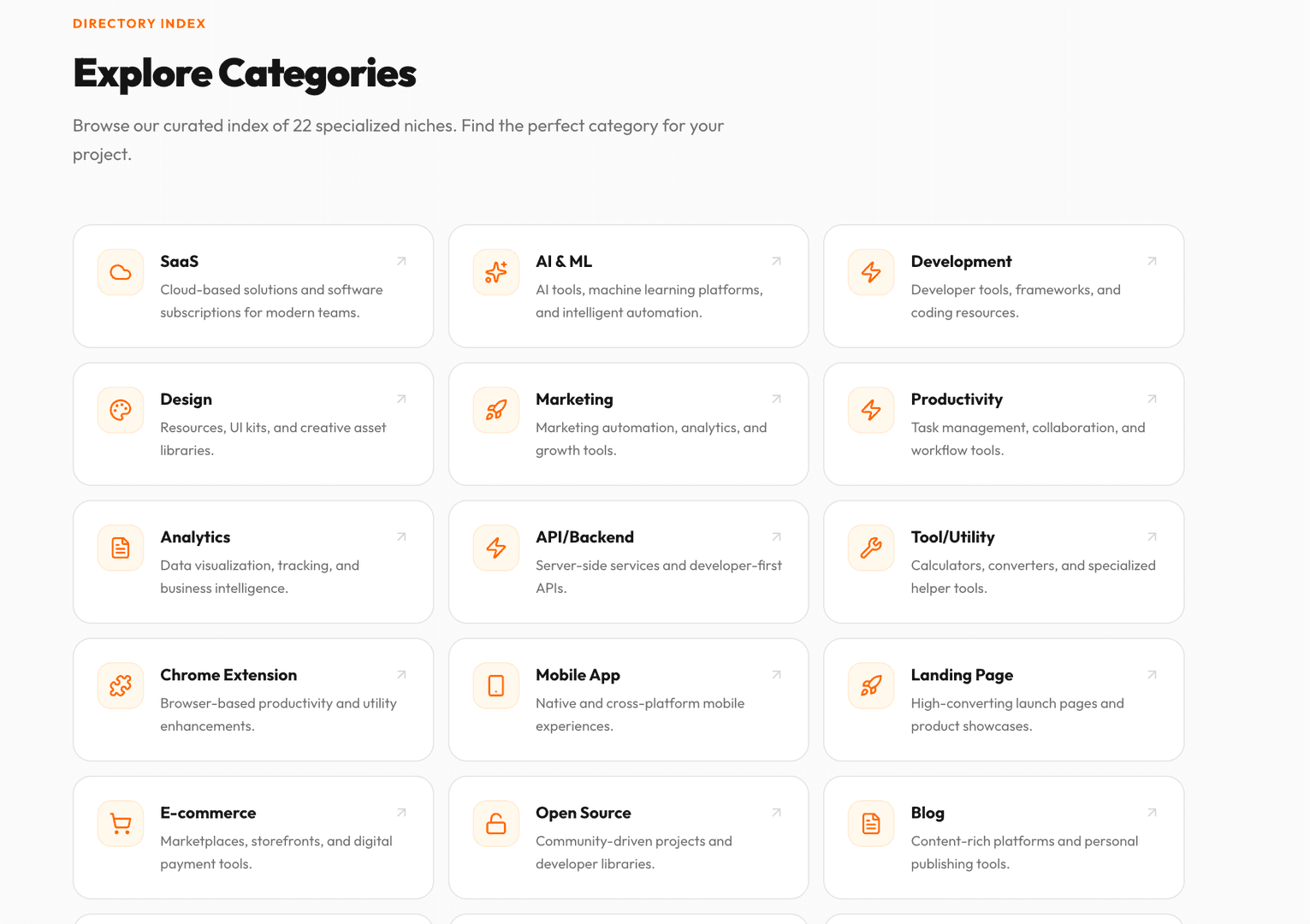Click the AI & ML sparkles icon
The image size is (1310, 924).
[496, 272]
